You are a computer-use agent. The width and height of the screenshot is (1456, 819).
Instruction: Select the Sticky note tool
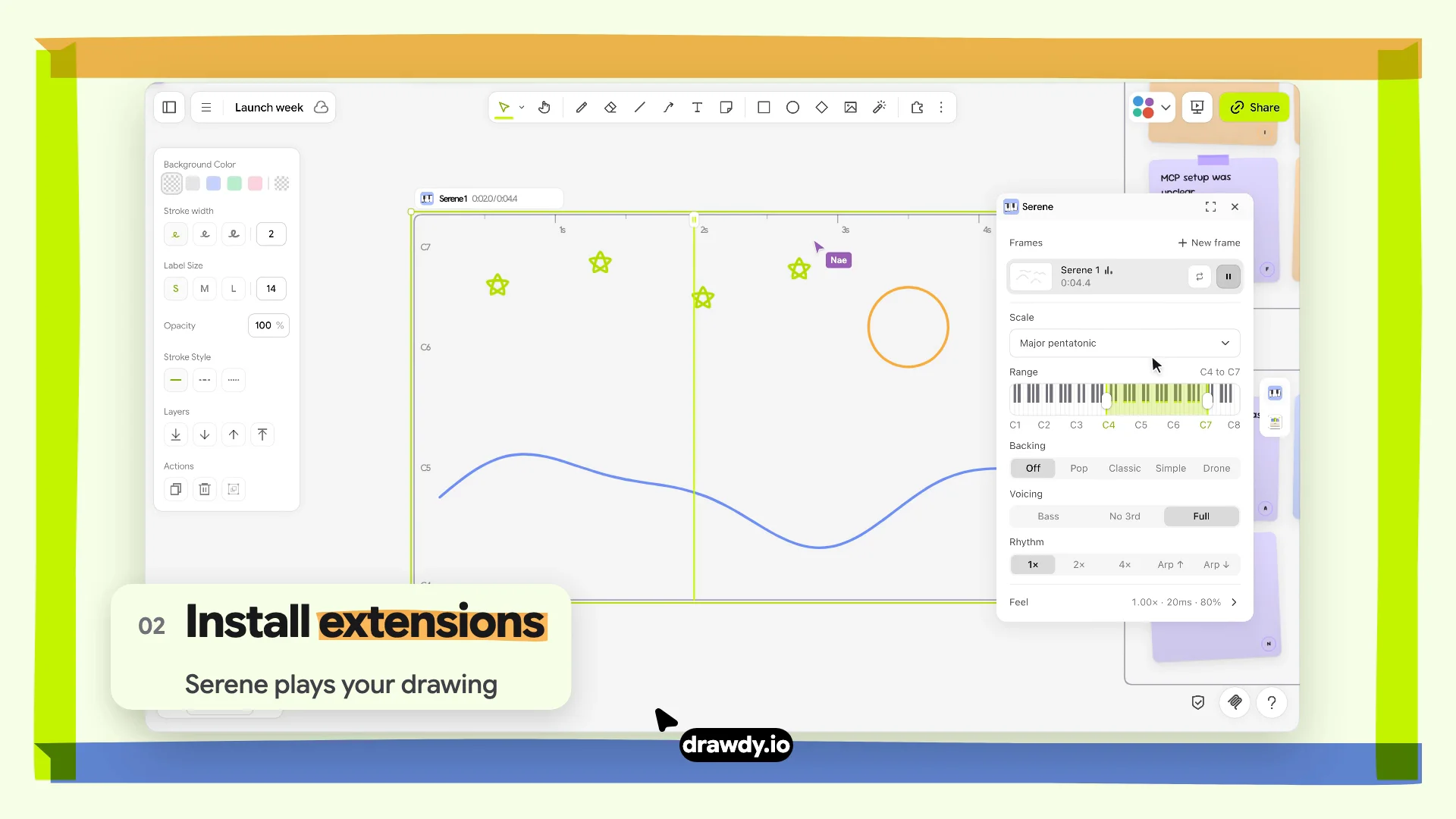tap(726, 108)
